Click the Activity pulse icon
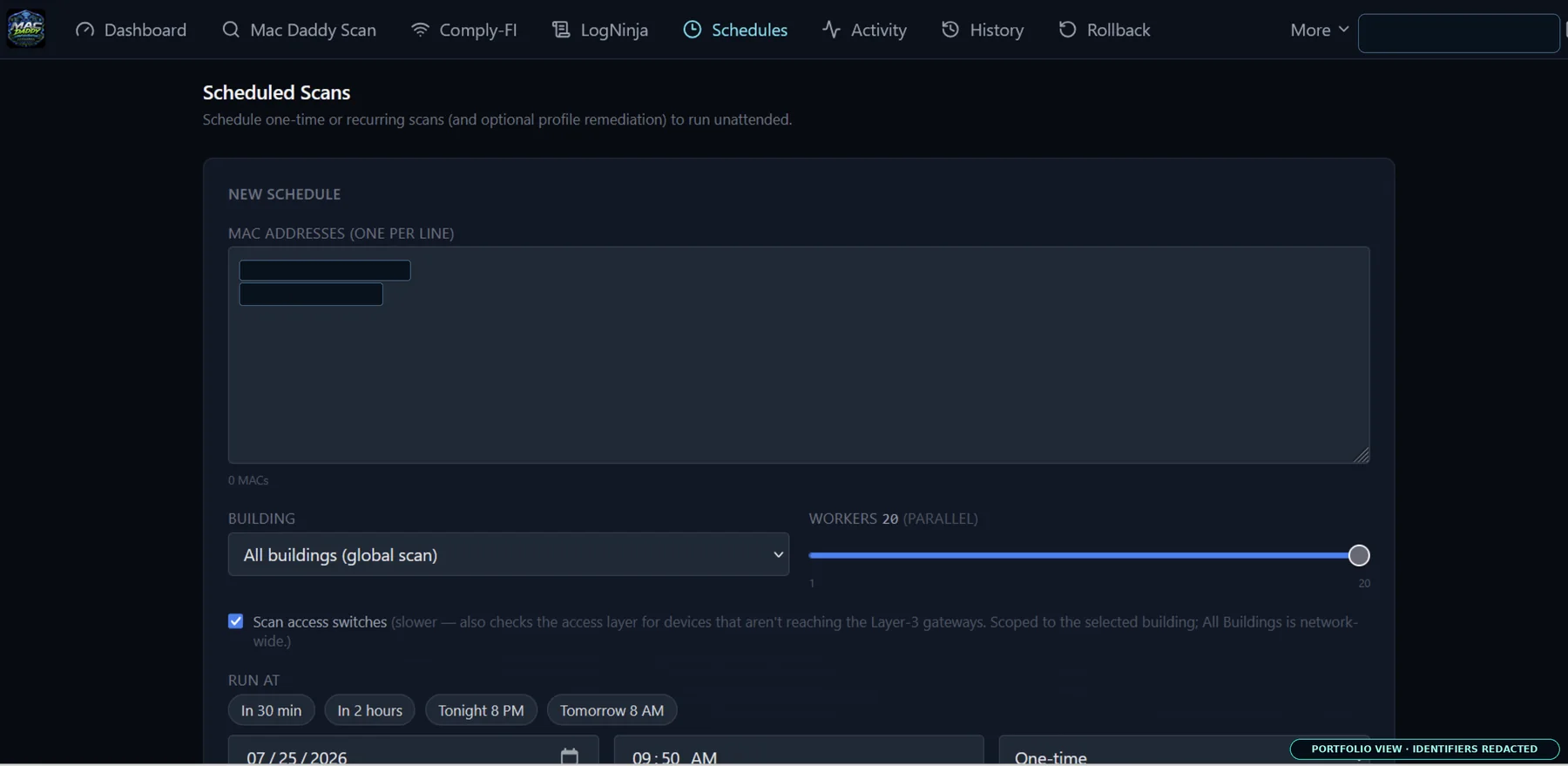The image size is (1568, 766). (831, 30)
